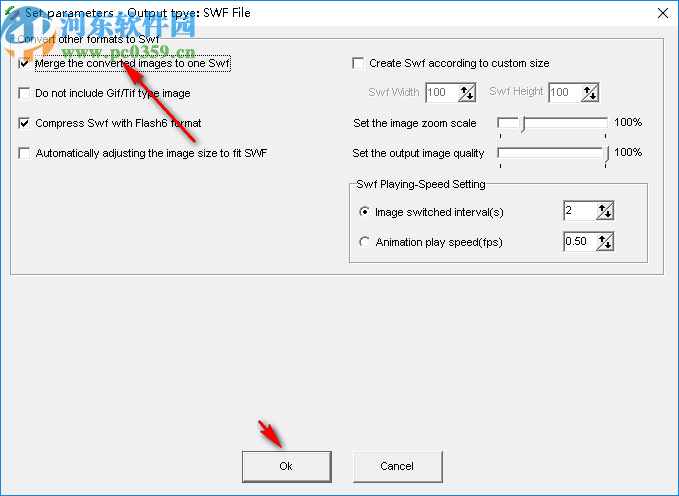Close the Set parameters window
The width and height of the screenshot is (679, 496).
(663, 13)
